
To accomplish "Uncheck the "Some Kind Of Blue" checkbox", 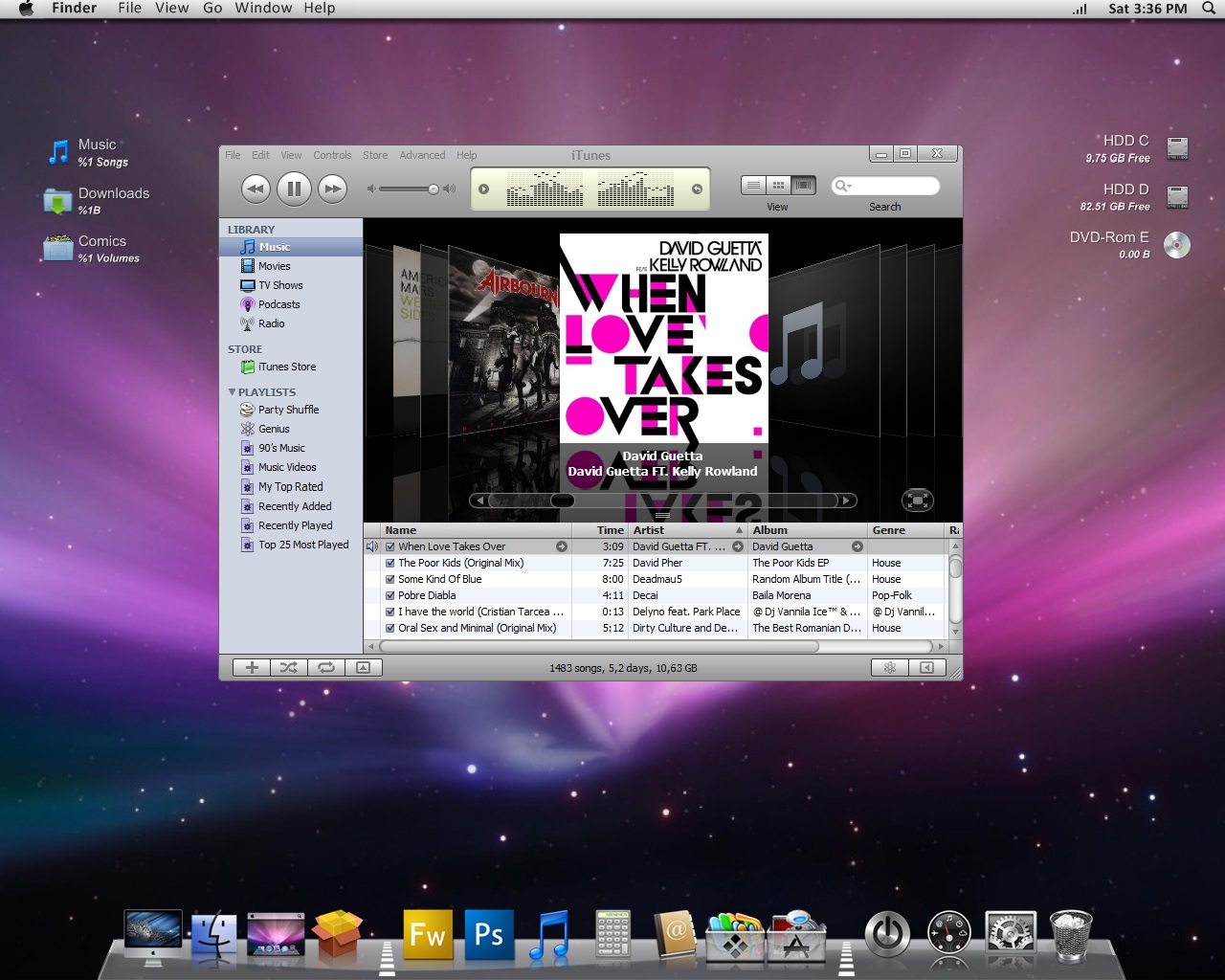I will coord(390,580).
